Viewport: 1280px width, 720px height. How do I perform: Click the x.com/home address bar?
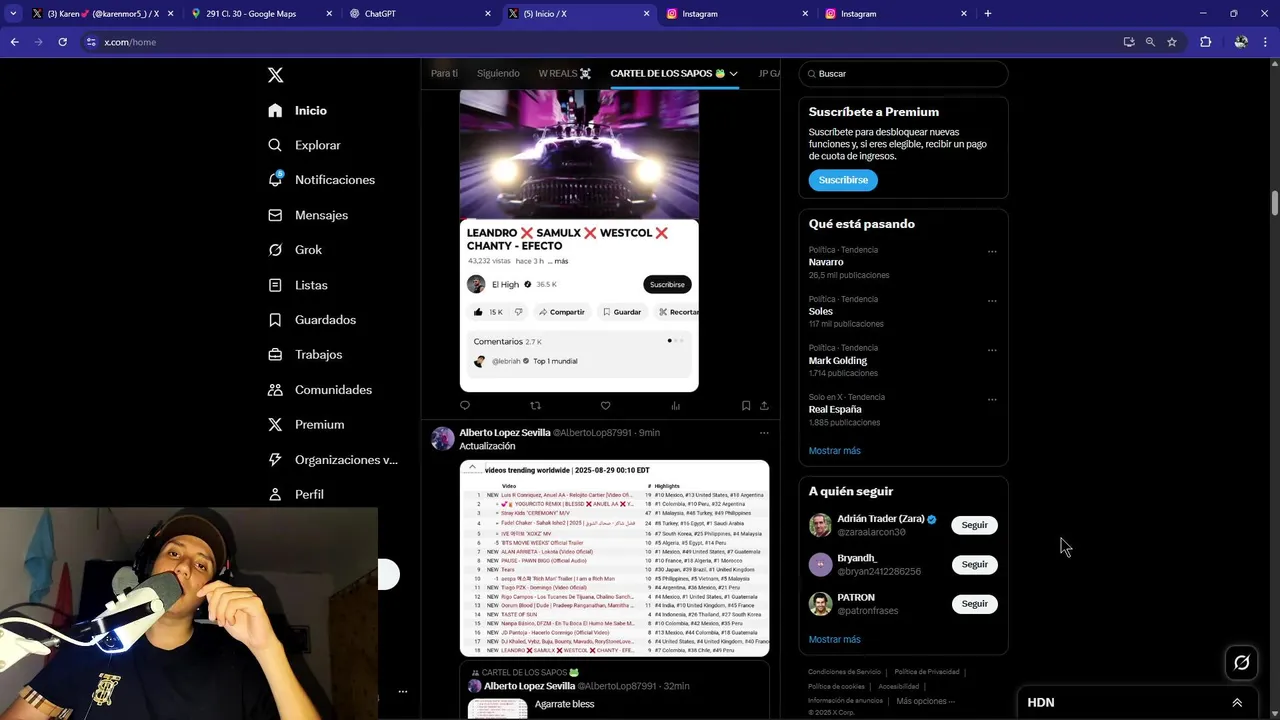600,42
